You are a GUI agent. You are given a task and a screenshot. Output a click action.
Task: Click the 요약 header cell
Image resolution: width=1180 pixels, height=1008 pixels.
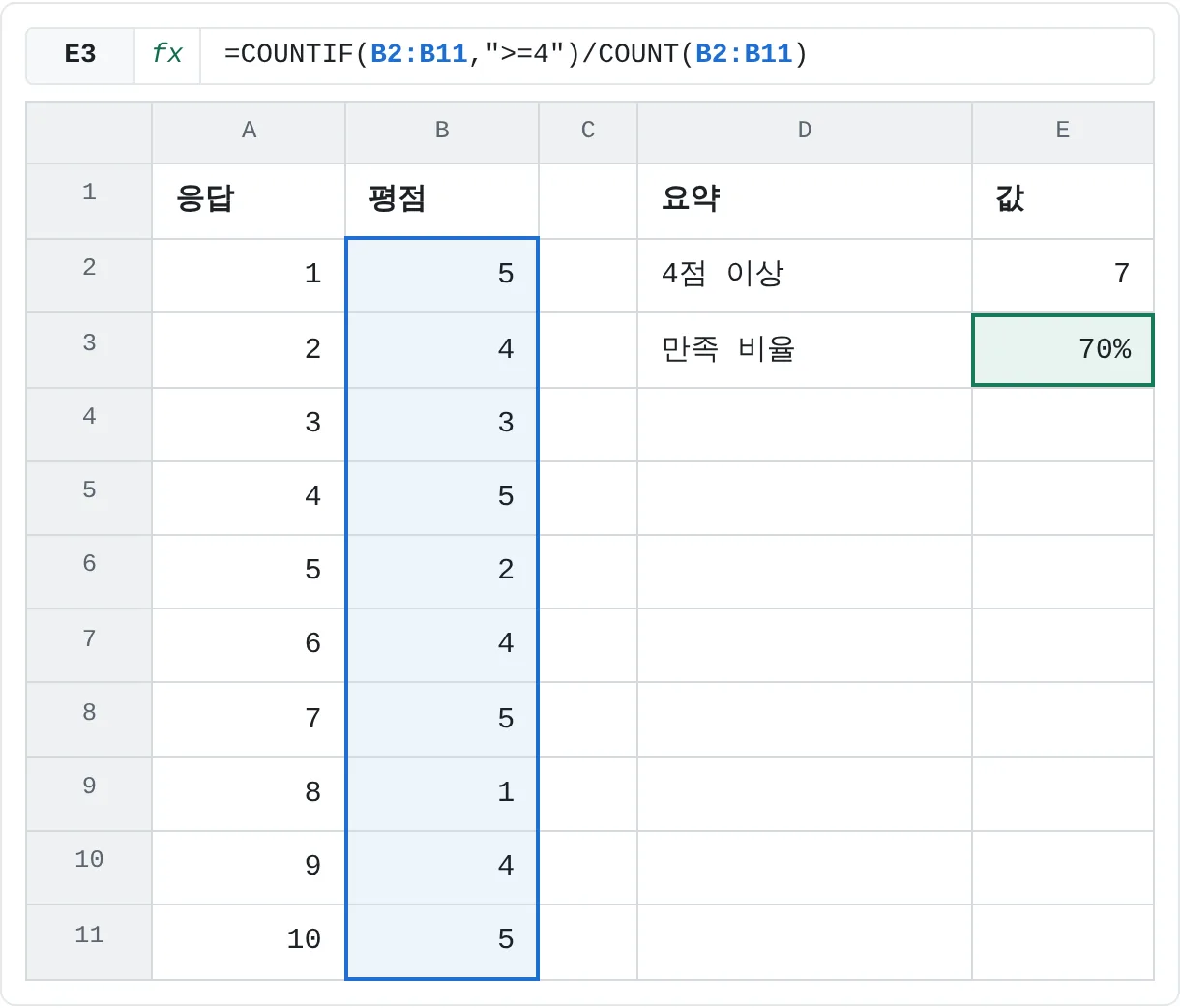(x=805, y=201)
